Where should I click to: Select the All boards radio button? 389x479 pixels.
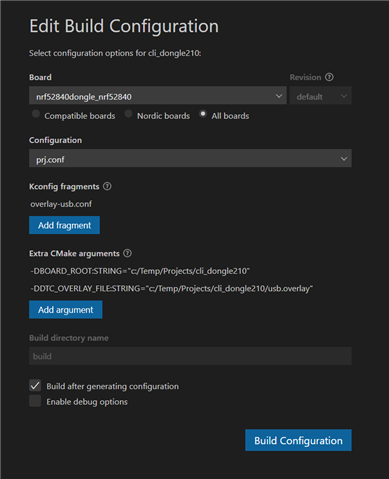pos(203,114)
